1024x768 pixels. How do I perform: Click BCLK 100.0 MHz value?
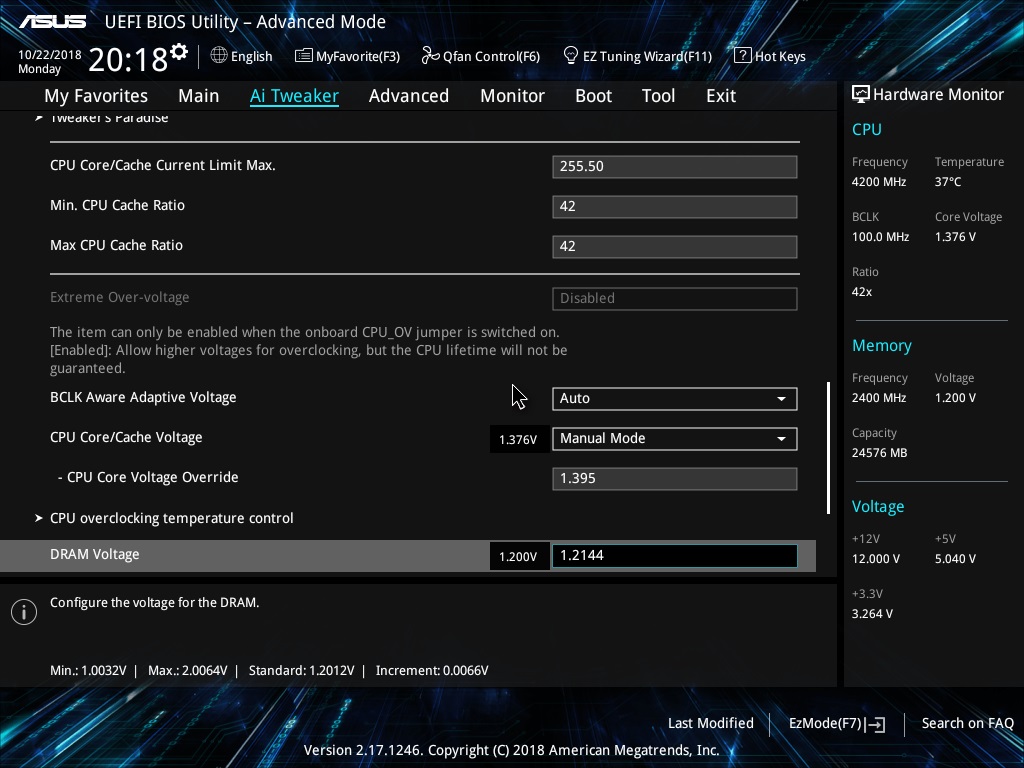[880, 237]
